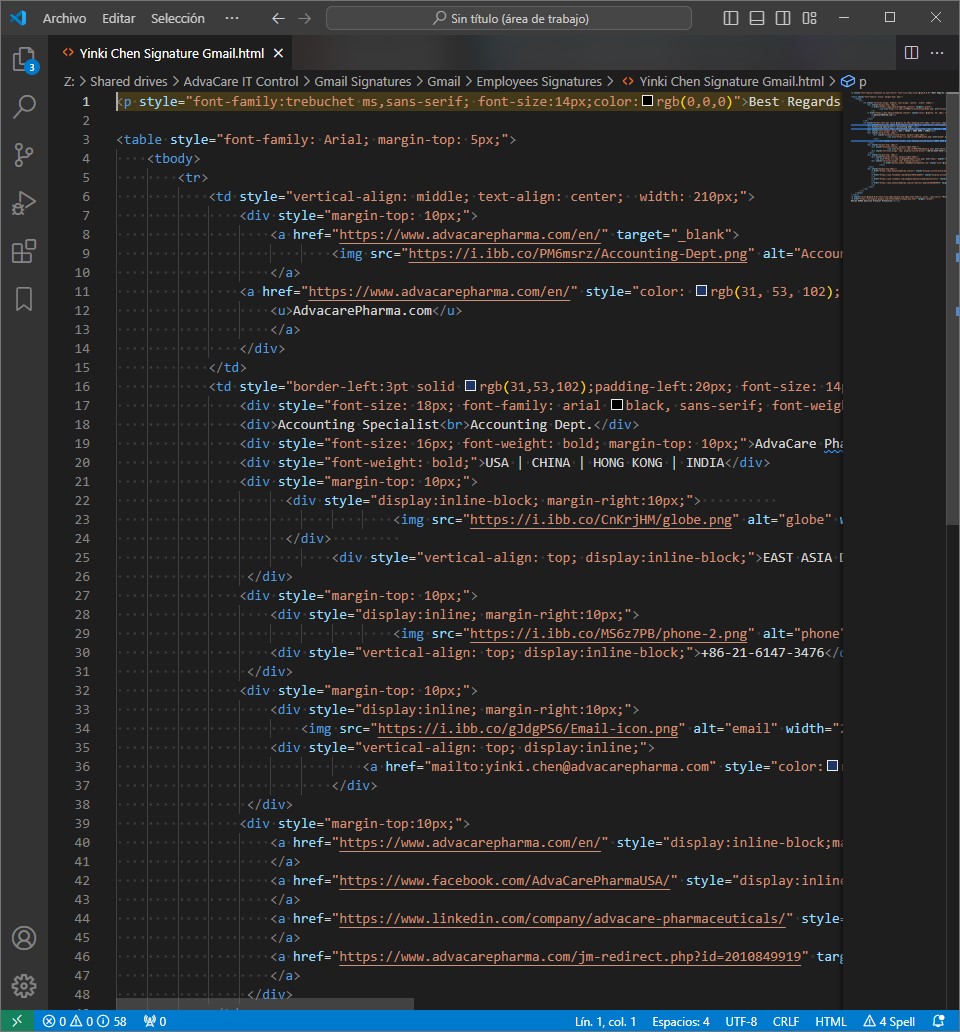Open the Extensions view
This screenshot has width=960, height=1032.
[24, 251]
